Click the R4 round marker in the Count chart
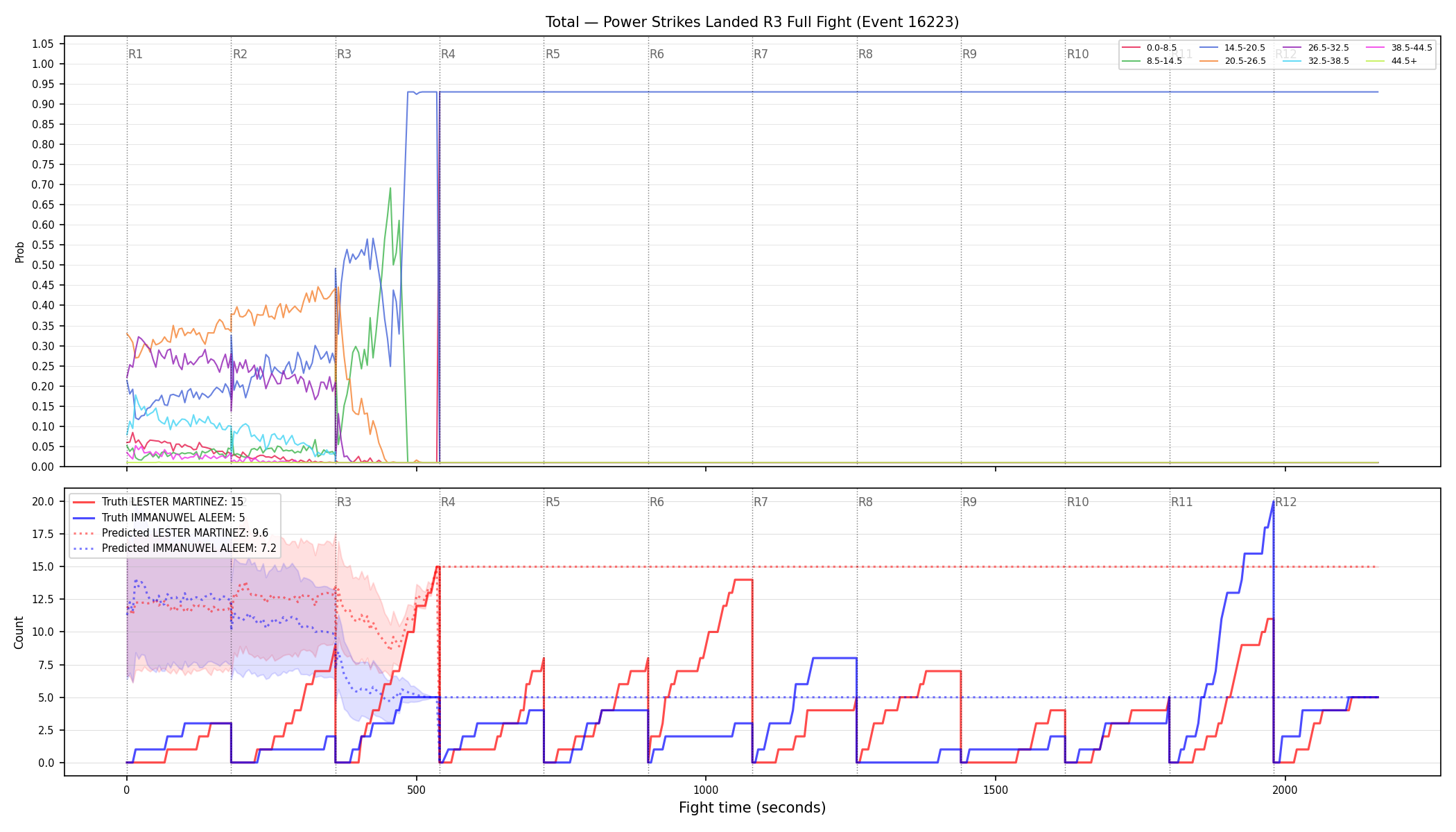Image resolution: width=1456 pixels, height=832 pixels. pyautogui.click(x=449, y=502)
